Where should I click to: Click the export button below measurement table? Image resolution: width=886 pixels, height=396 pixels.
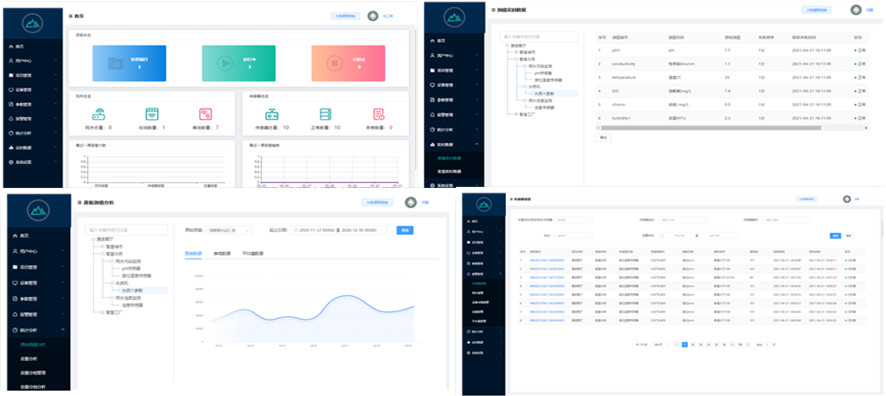[x=603, y=137]
